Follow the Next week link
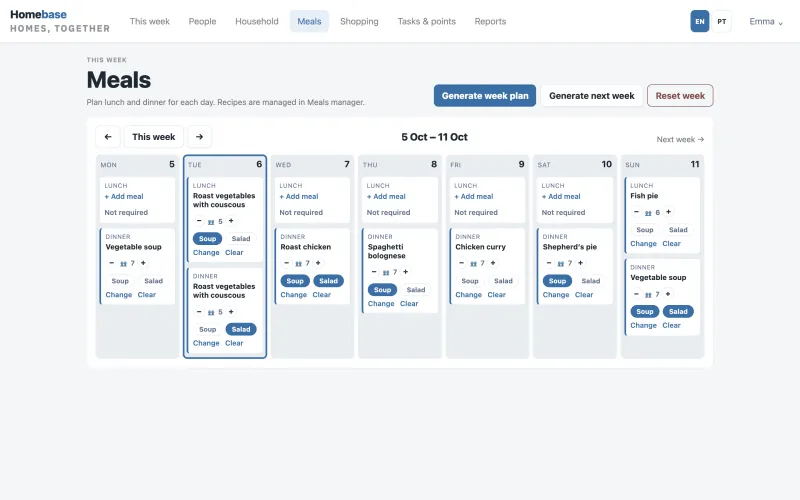This screenshot has width=800, height=500. [680, 139]
